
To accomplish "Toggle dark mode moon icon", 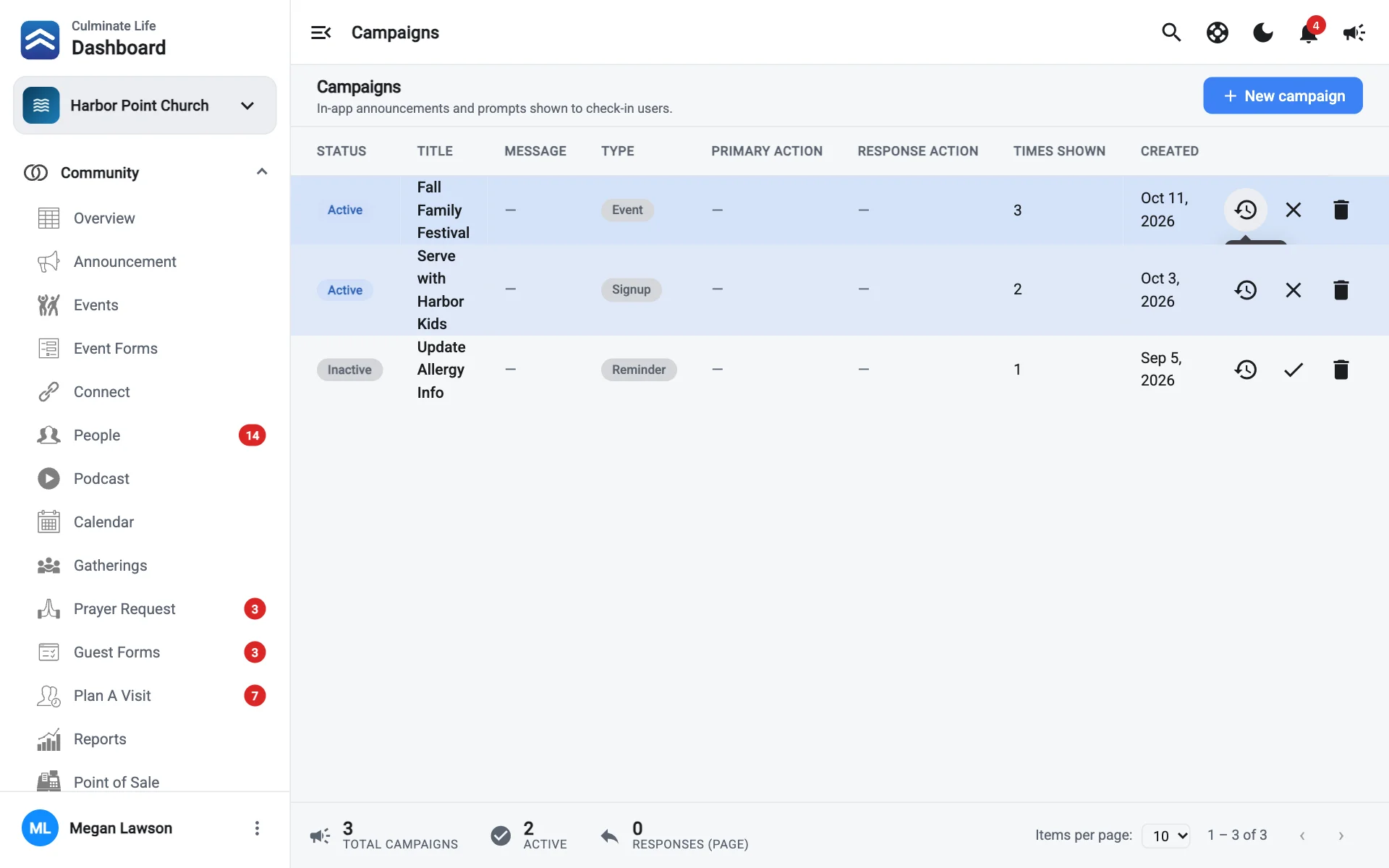I will coord(1263,33).
